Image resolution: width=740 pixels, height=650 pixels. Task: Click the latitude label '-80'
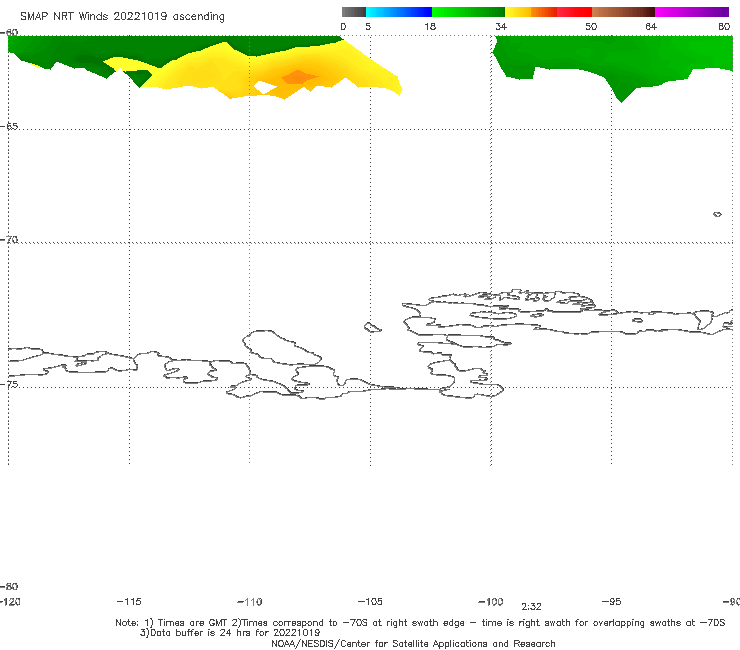pos(9,587)
